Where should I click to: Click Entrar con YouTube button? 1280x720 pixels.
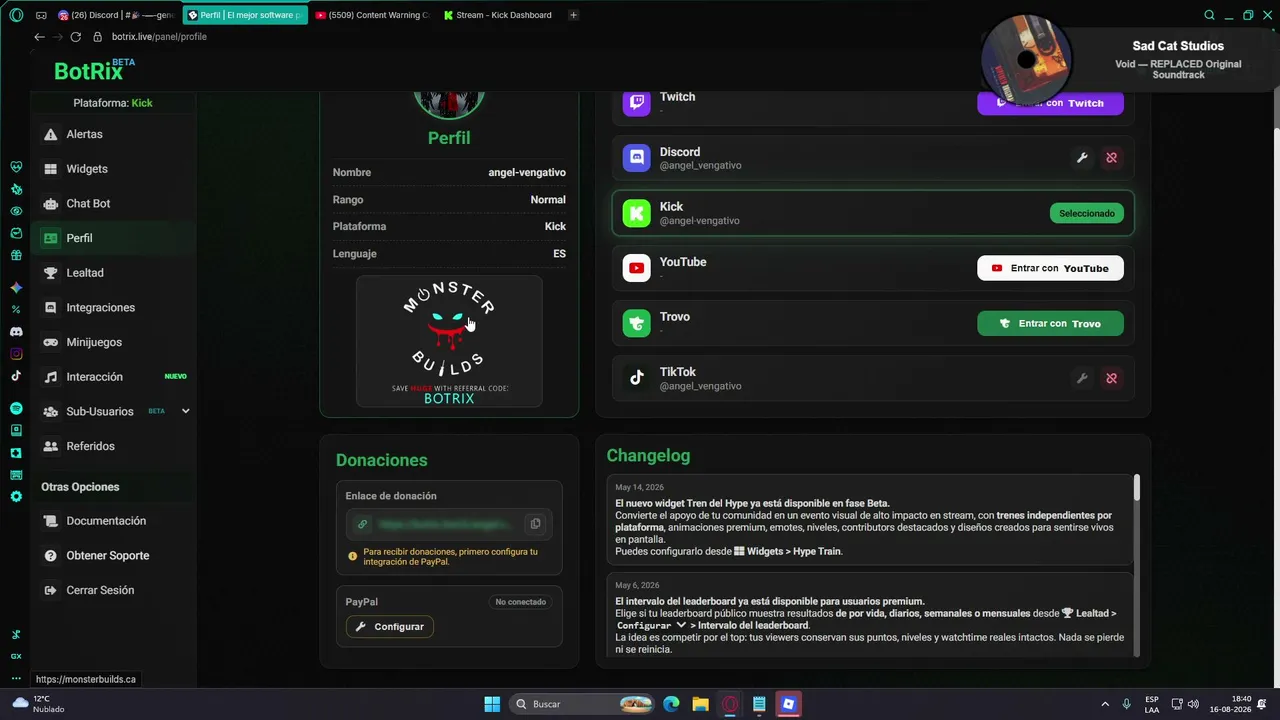coord(1050,268)
